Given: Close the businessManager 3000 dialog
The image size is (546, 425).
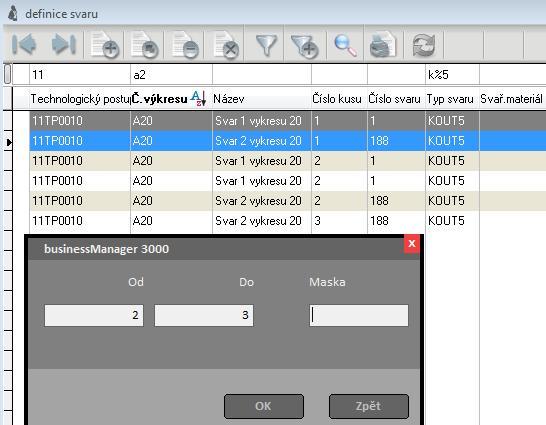Looking at the screenshot, I should pyautogui.click(x=412, y=244).
